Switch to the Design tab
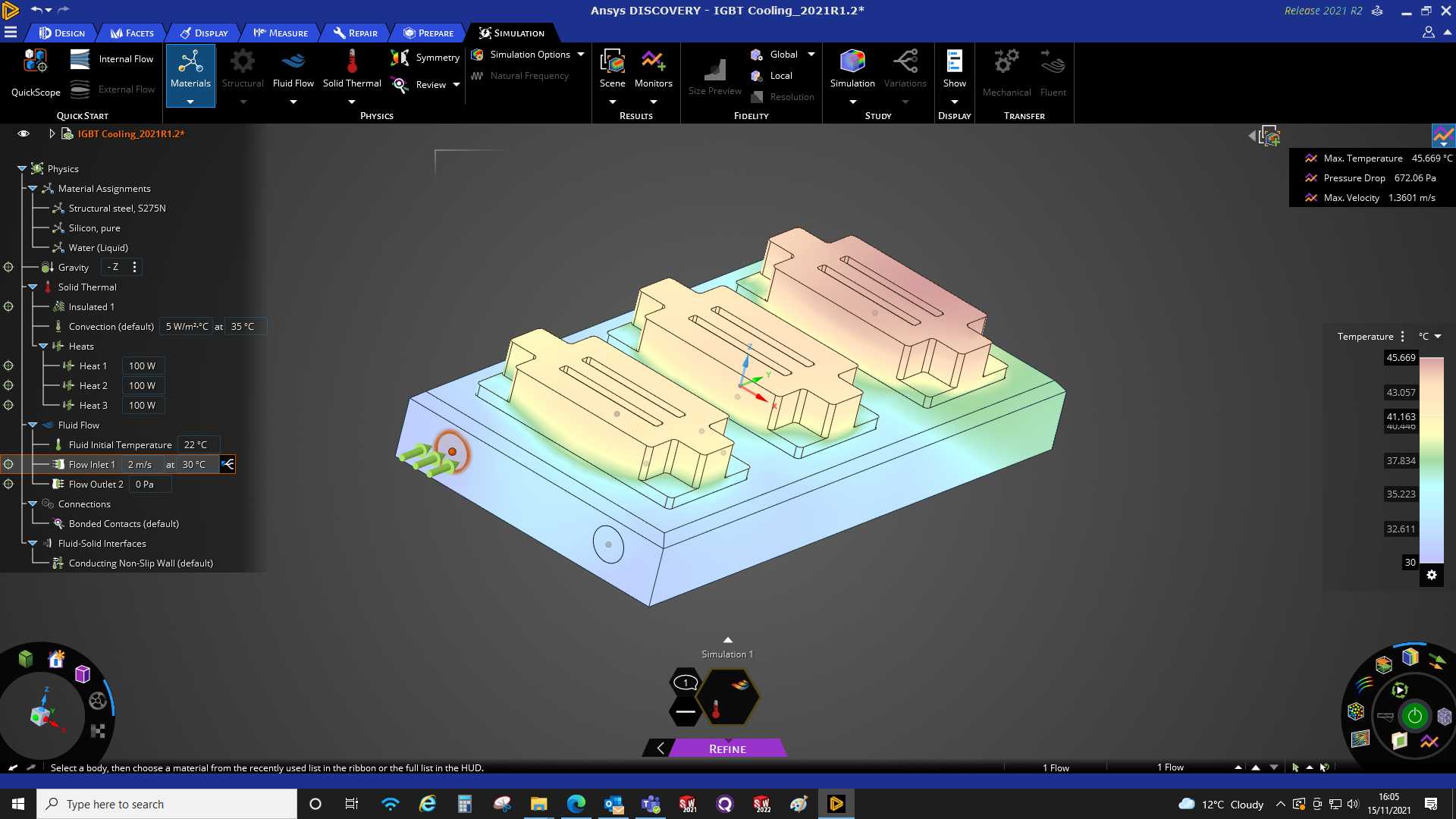The image size is (1456, 819). [x=62, y=33]
